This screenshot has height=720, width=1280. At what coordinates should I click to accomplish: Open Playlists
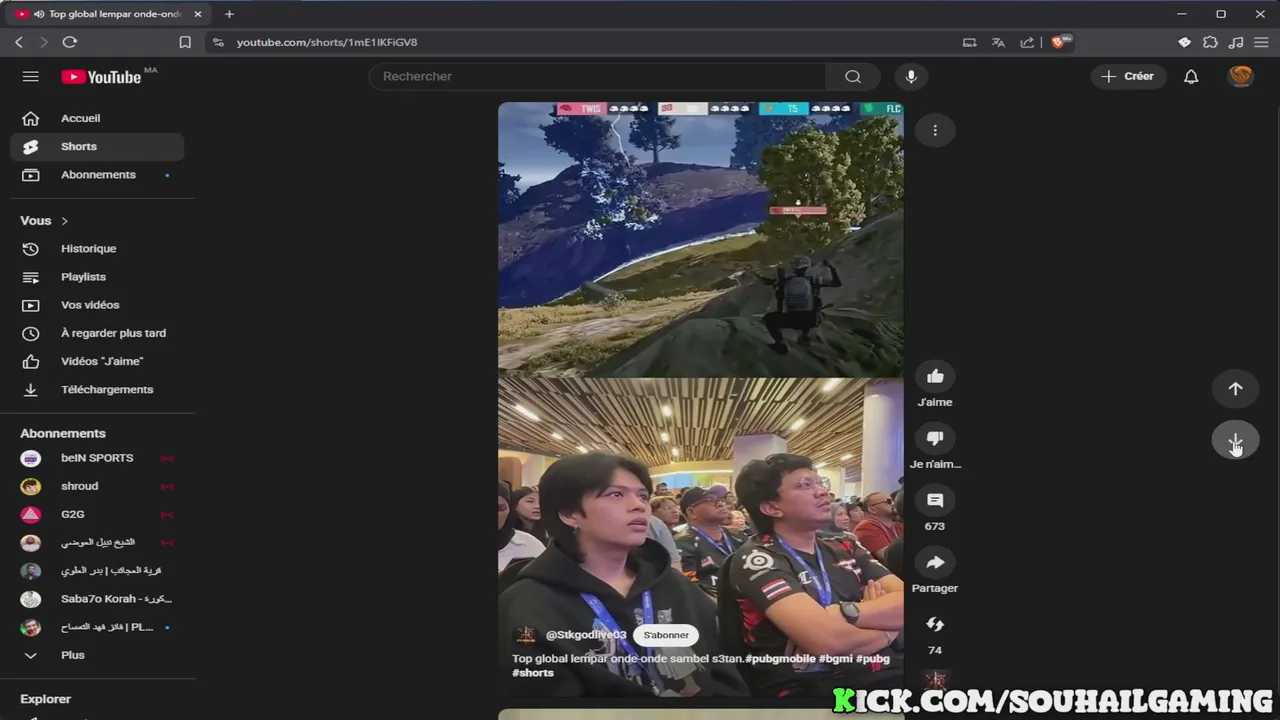[x=98, y=277]
